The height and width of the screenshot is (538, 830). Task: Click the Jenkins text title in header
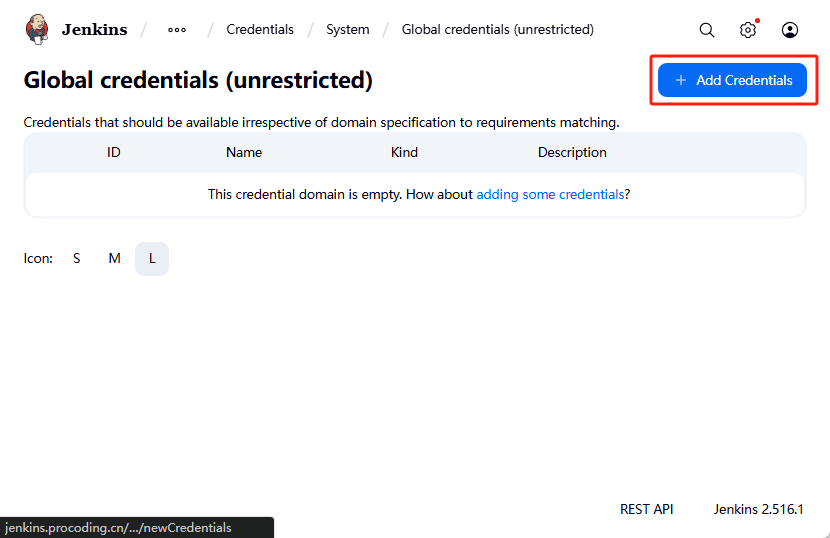click(x=94, y=30)
